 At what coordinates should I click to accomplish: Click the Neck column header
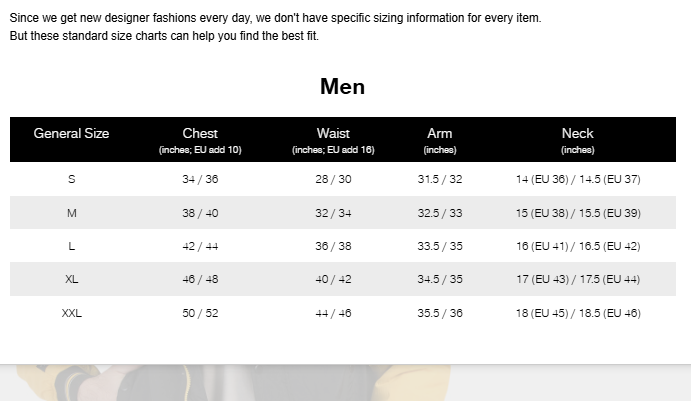tap(577, 134)
